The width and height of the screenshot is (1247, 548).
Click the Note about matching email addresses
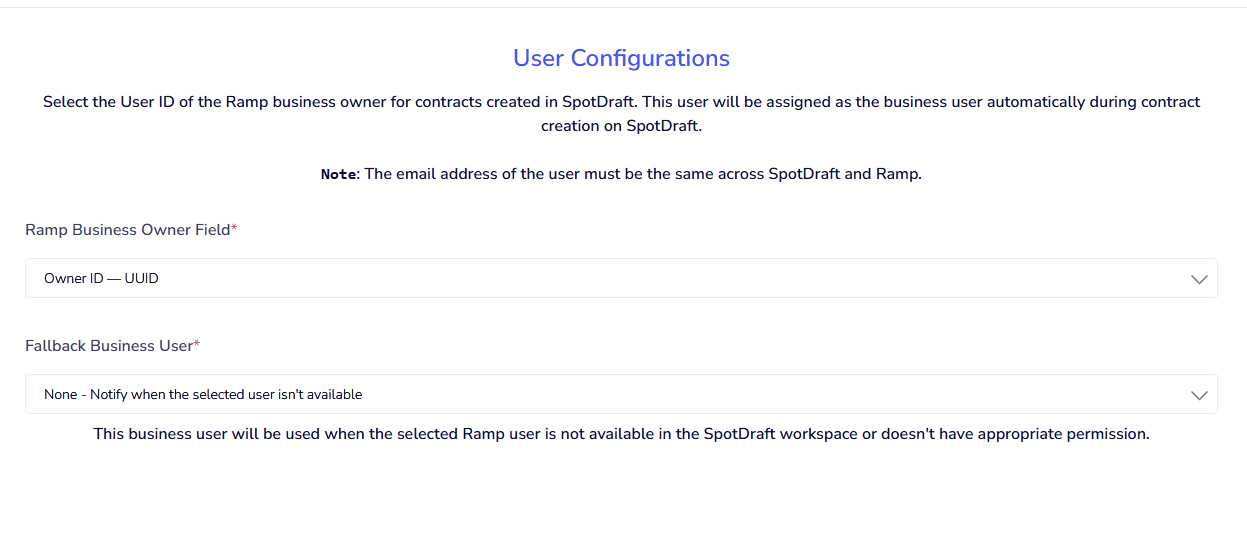[621, 173]
